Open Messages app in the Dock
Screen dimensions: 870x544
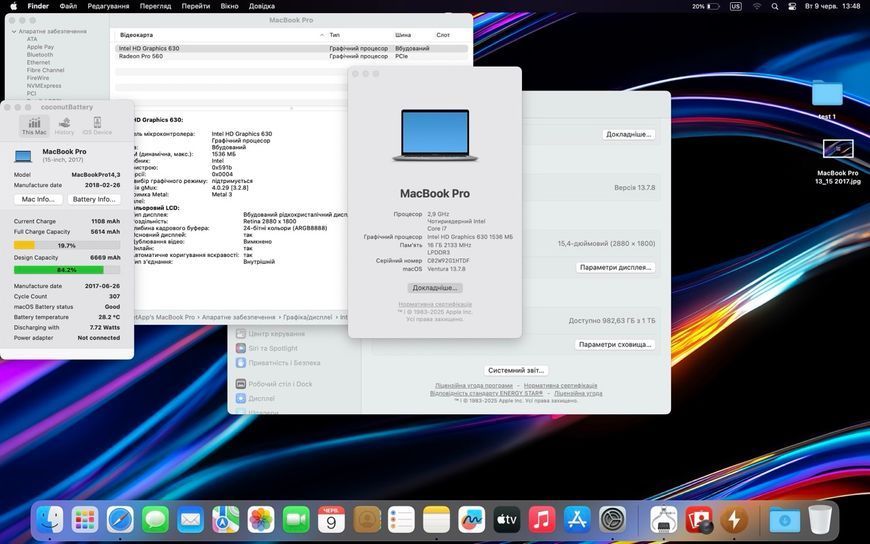155,520
